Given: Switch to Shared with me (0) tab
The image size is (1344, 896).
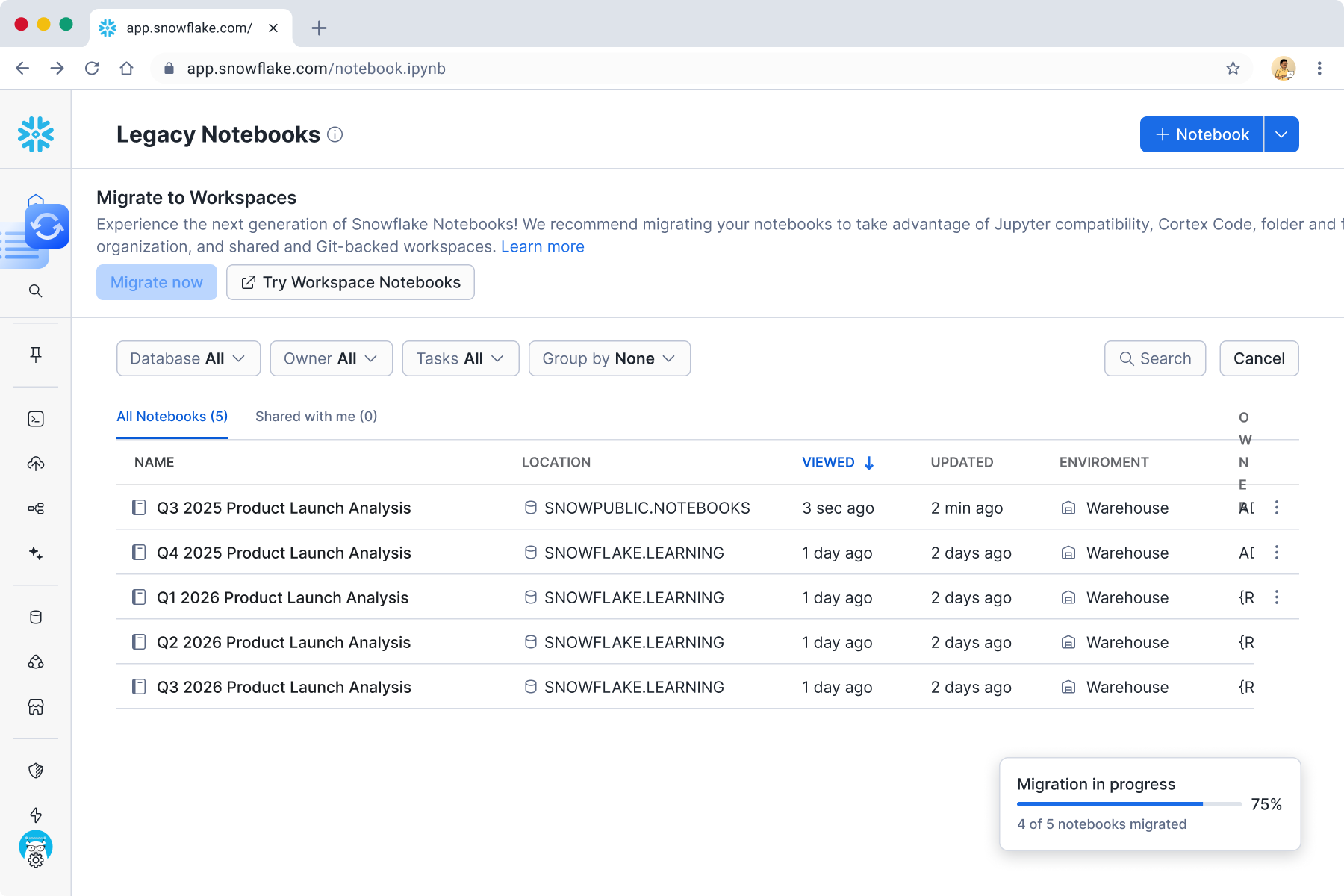Looking at the screenshot, I should [x=317, y=417].
